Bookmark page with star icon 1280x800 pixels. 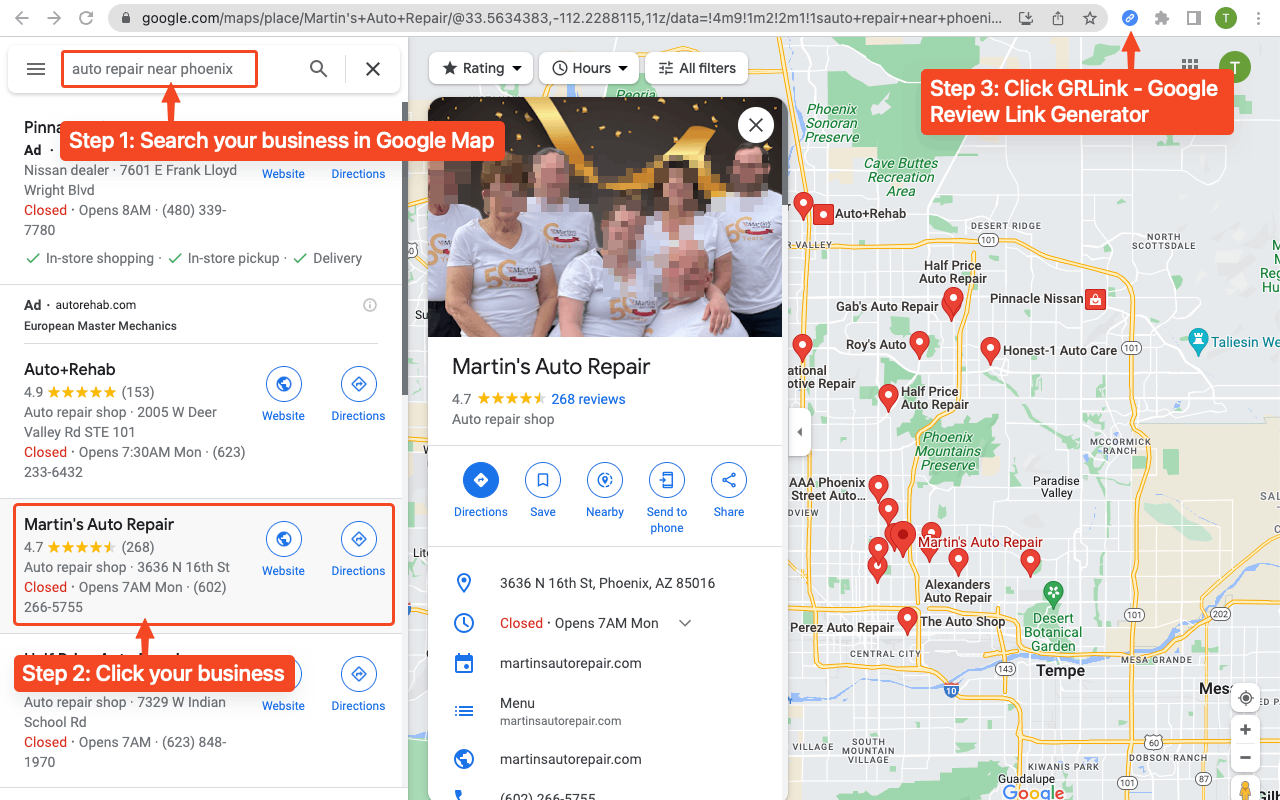[x=1089, y=18]
